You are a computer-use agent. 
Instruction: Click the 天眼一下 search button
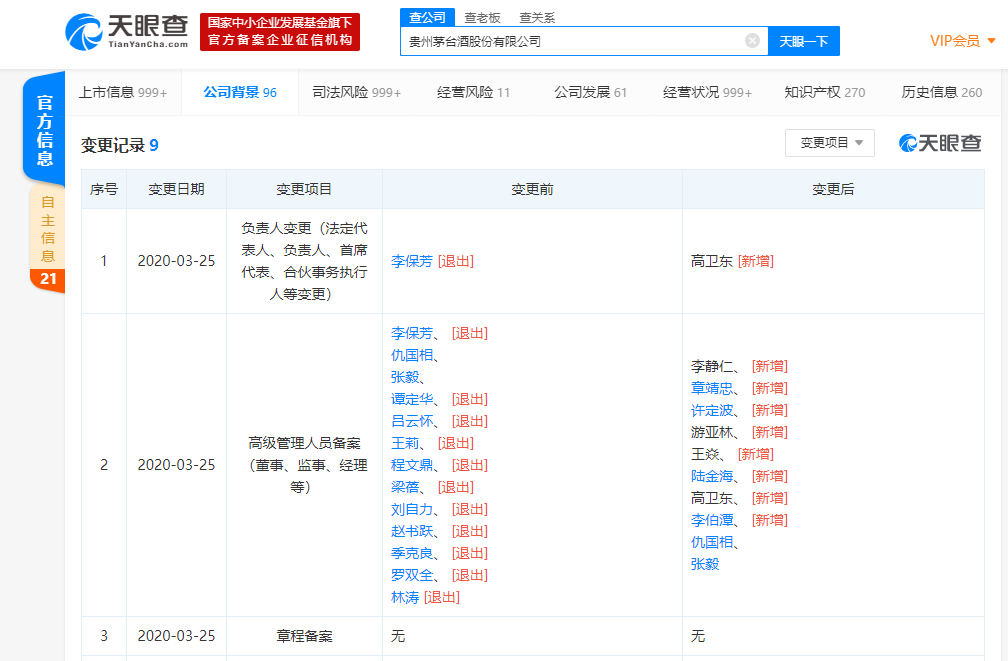point(804,41)
